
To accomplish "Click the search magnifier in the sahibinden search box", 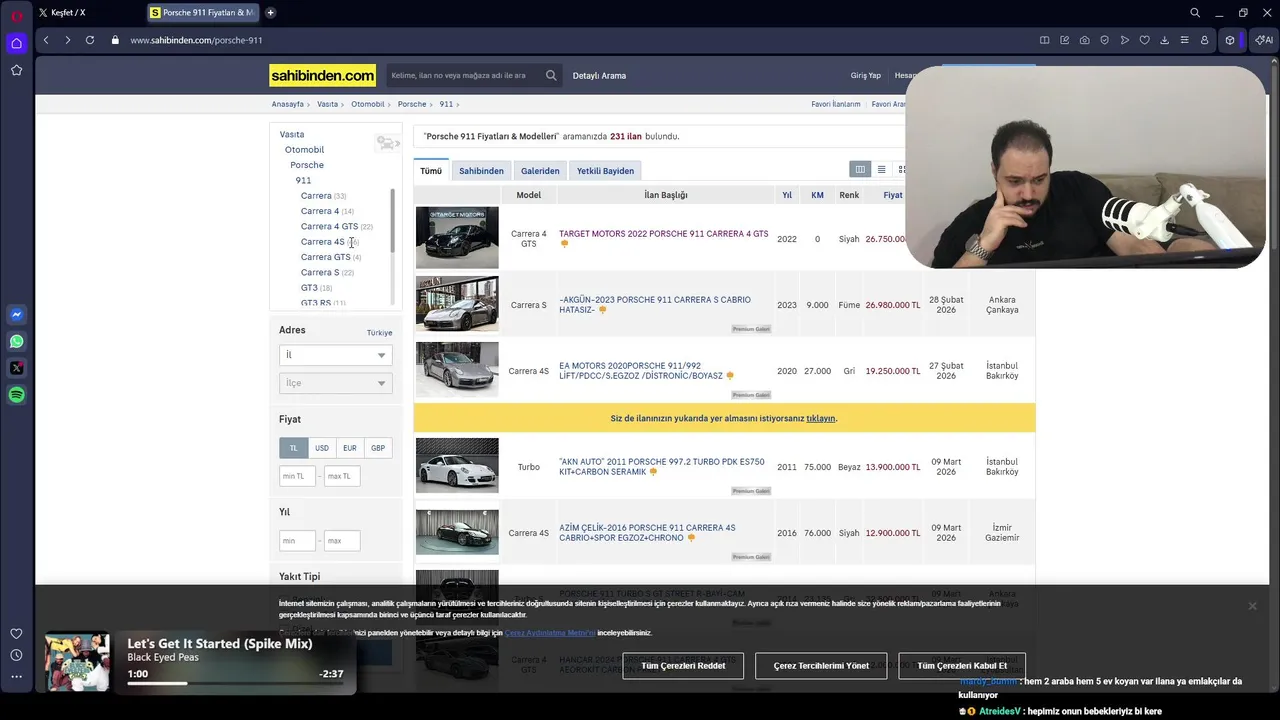I will click(551, 75).
